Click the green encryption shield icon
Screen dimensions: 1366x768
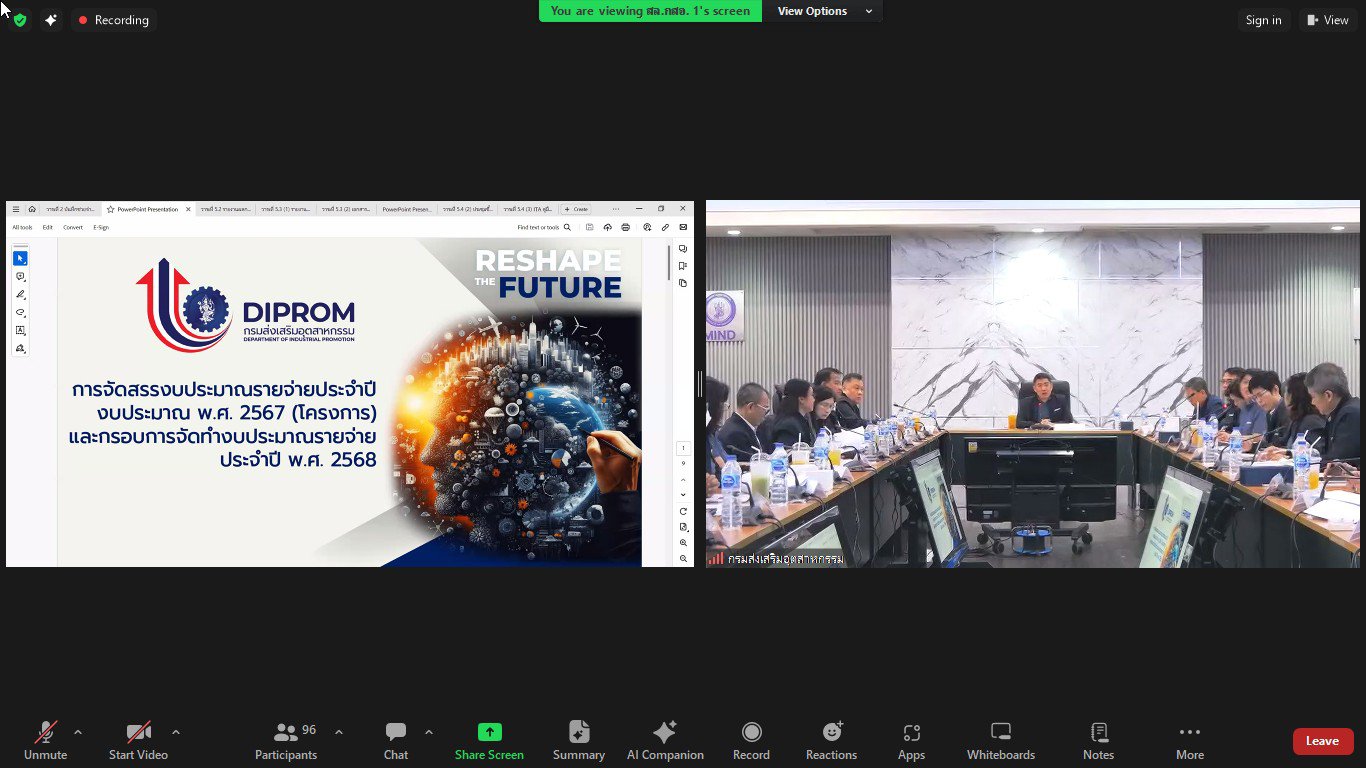[19, 20]
